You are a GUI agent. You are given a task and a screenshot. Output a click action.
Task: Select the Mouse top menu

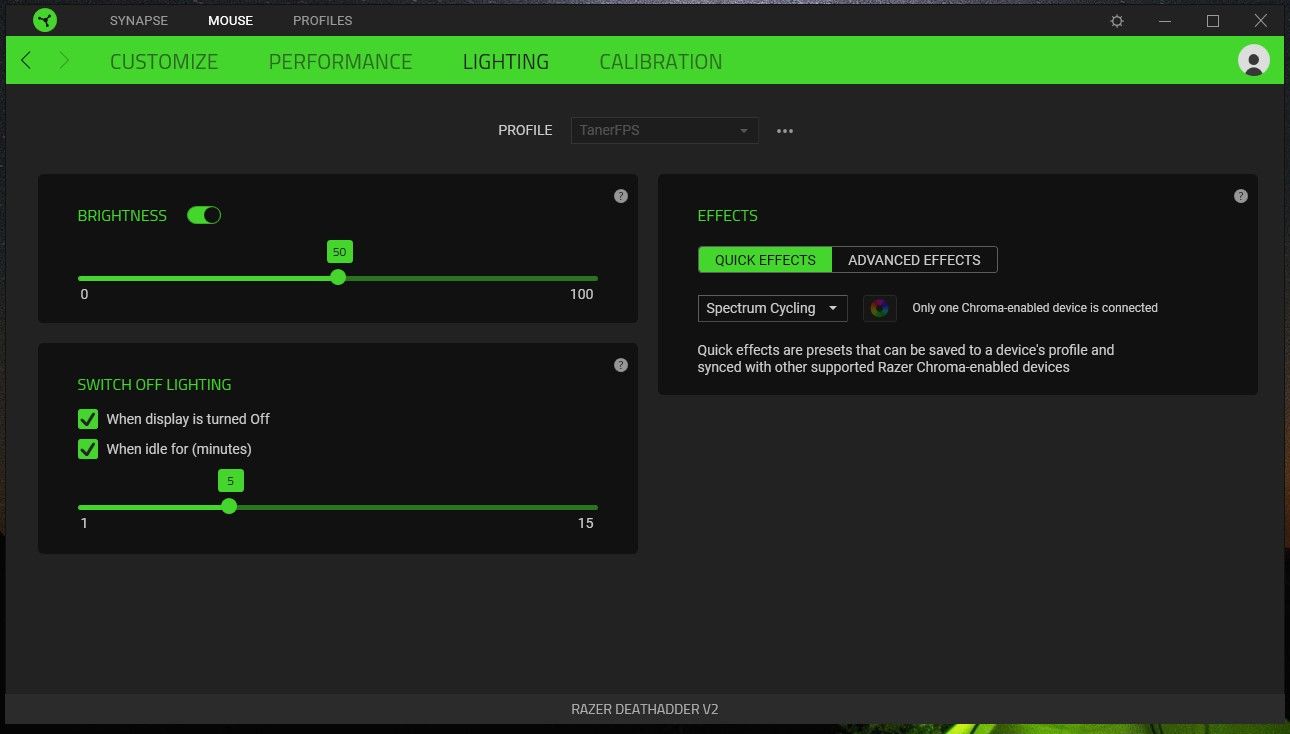[x=230, y=20]
